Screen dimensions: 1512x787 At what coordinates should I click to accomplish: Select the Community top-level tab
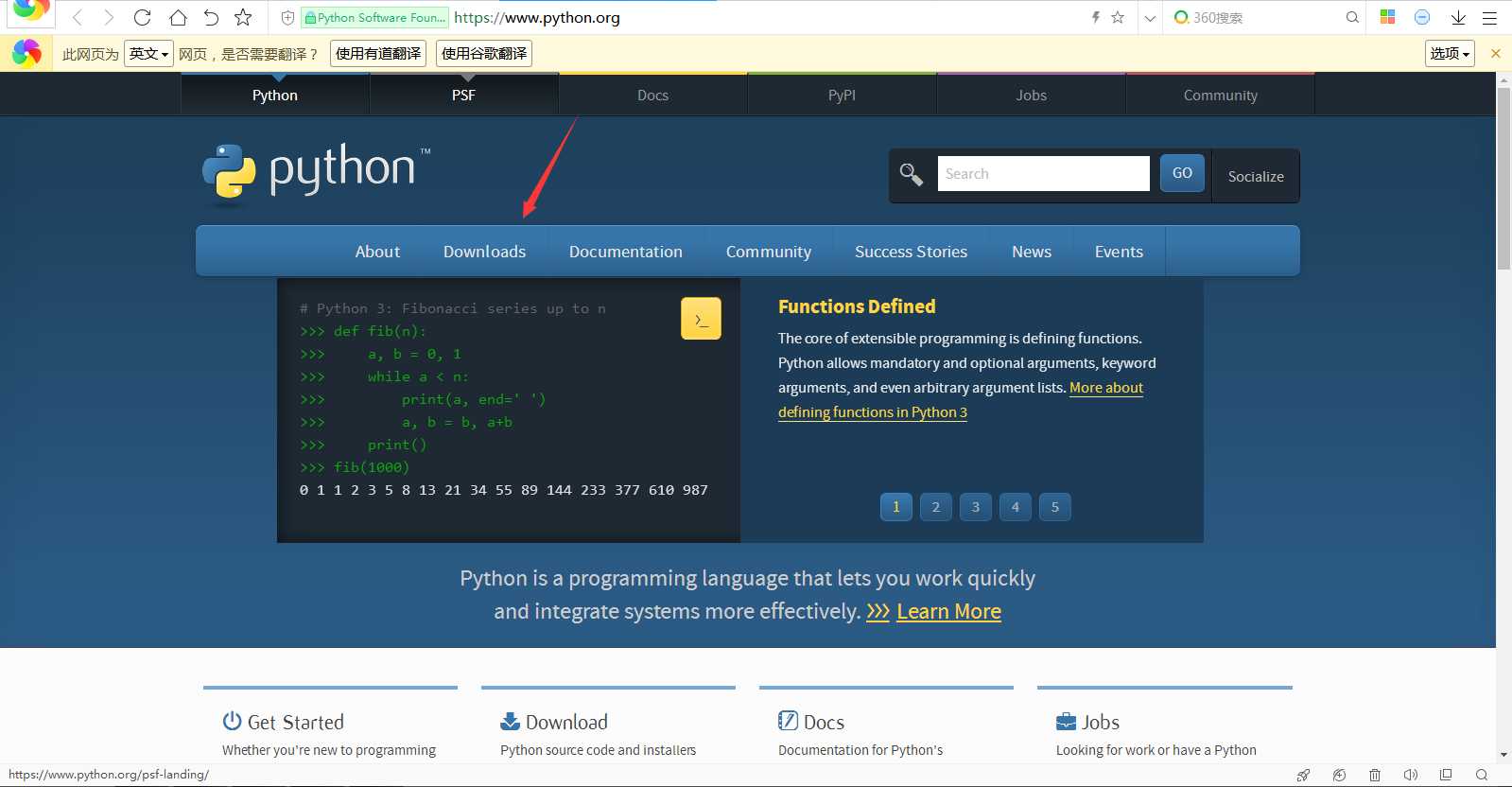1221,95
